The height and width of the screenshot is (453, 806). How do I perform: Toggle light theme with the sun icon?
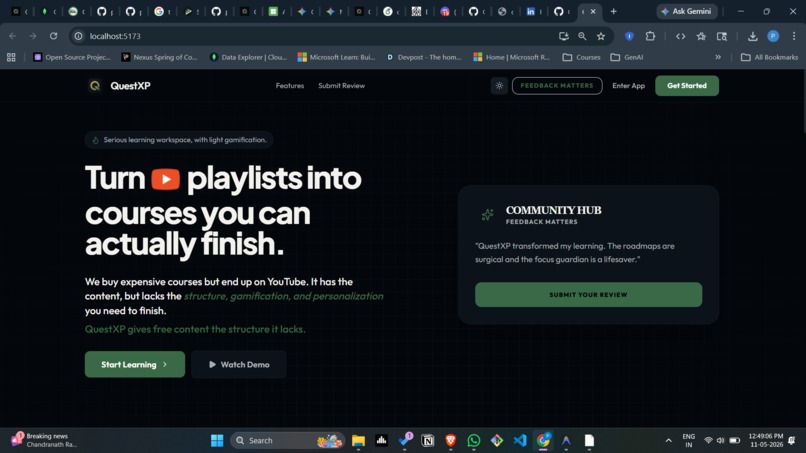point(499,86)
